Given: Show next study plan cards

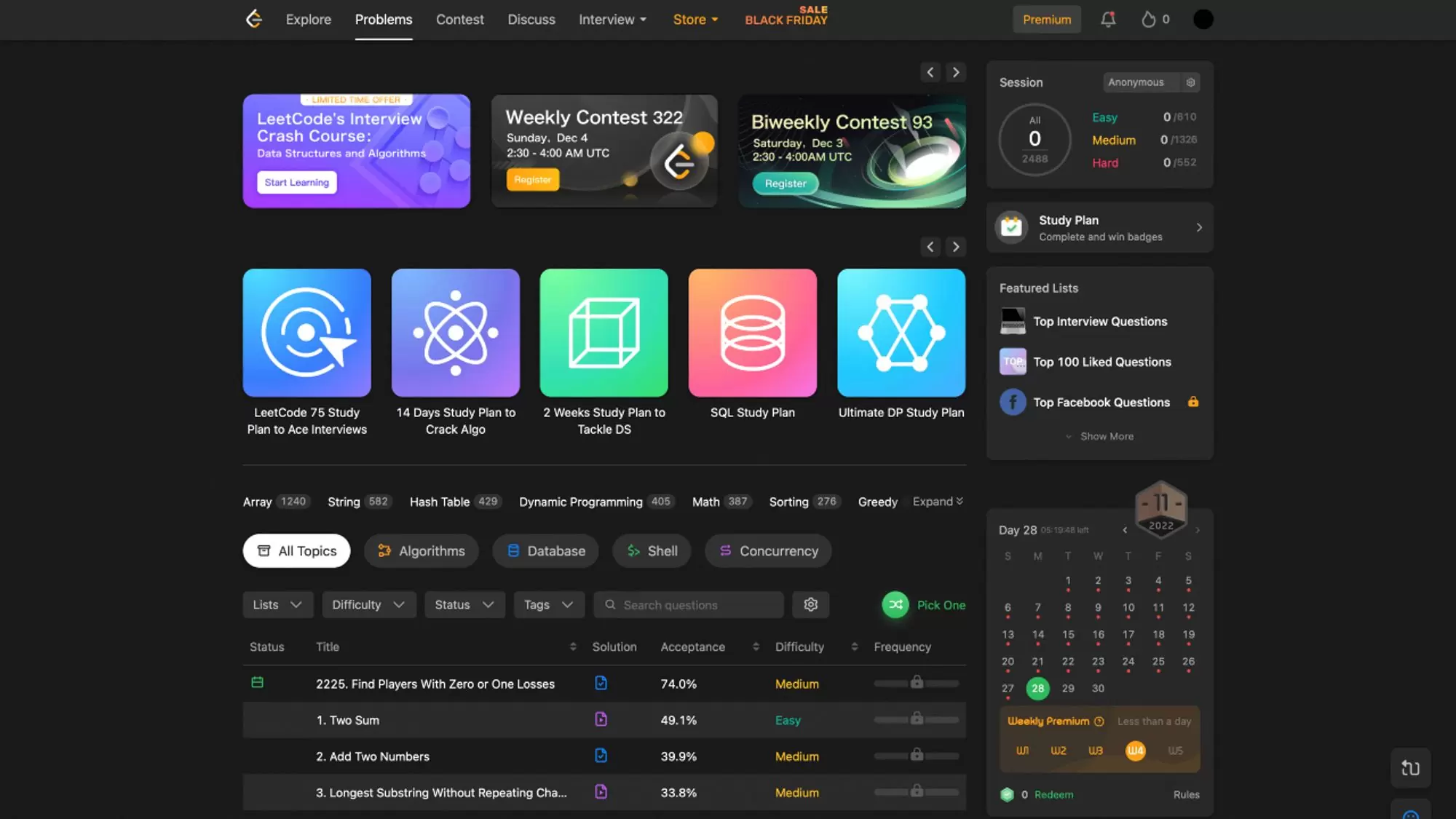Looking at the screenshot, I should 956,247.
